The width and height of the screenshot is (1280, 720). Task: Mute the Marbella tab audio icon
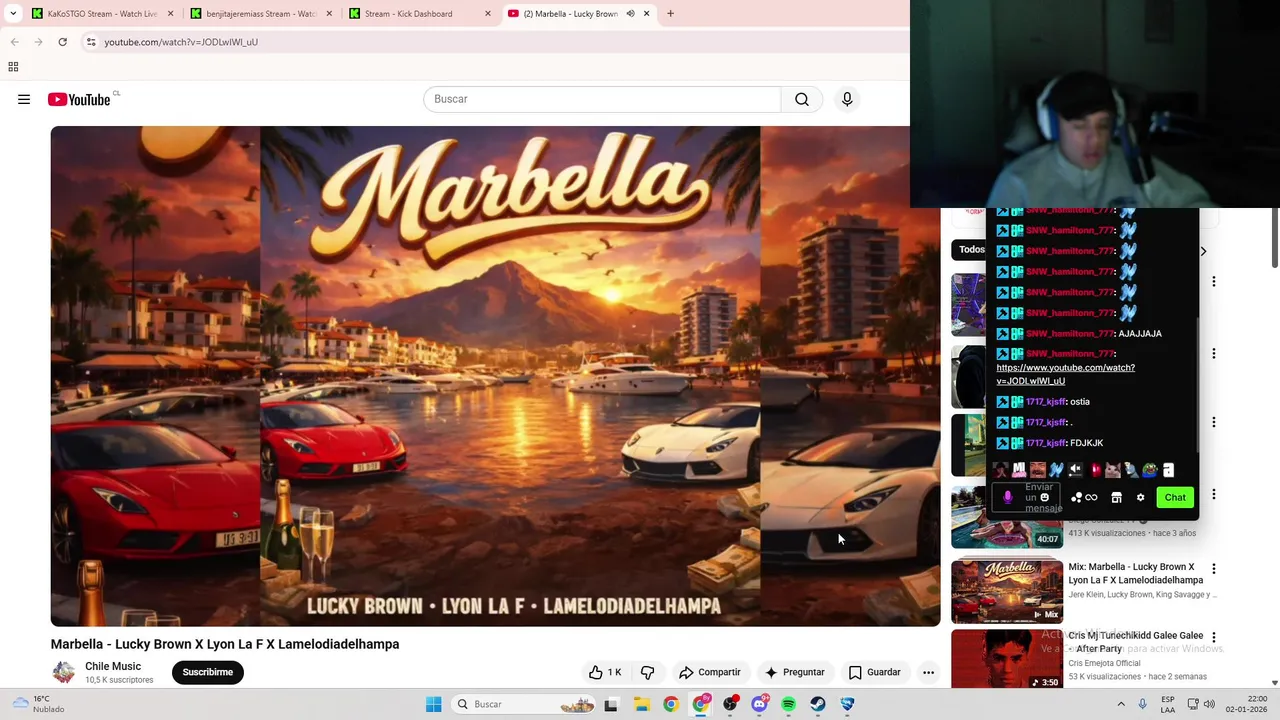[x=630, y=14]
